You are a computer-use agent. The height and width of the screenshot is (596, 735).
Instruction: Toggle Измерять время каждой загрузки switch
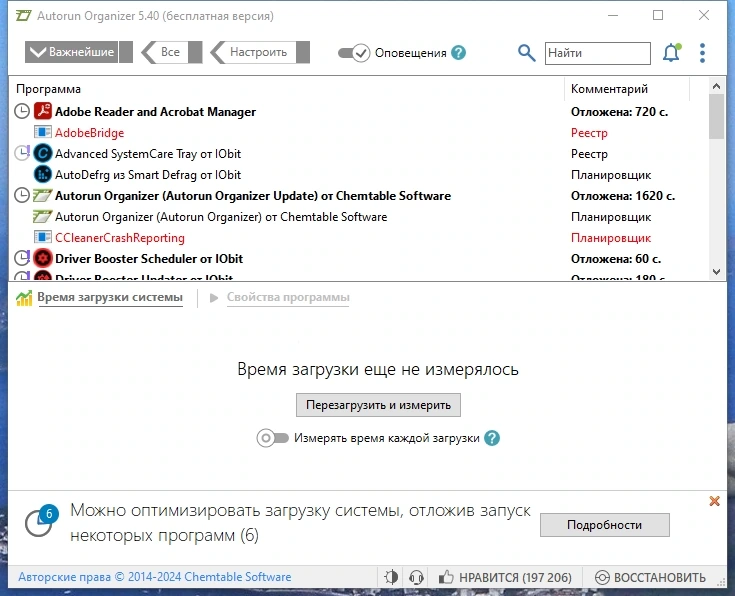point(272,438)
